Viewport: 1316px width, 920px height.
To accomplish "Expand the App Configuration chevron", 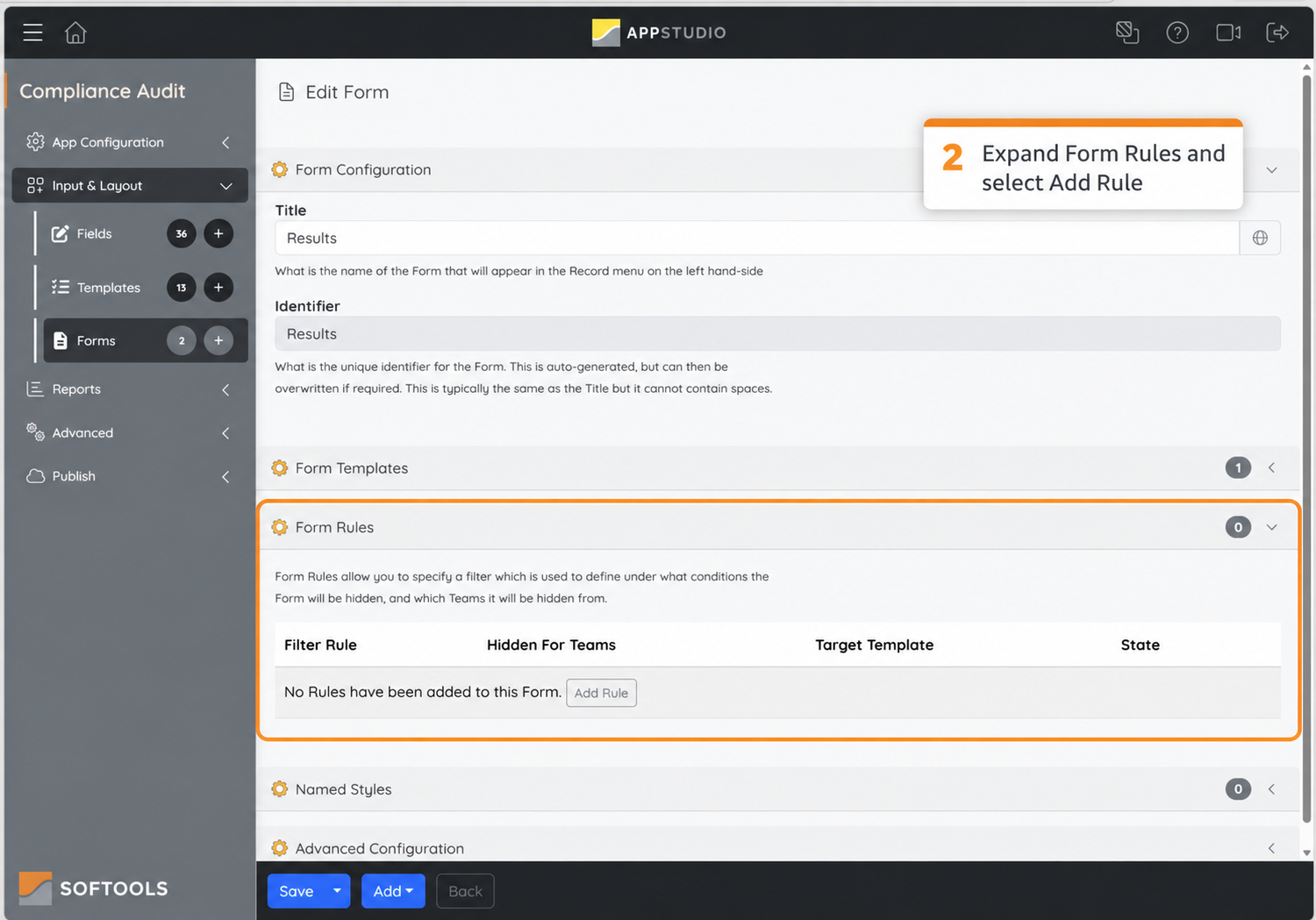I will (x=225, y=142).
